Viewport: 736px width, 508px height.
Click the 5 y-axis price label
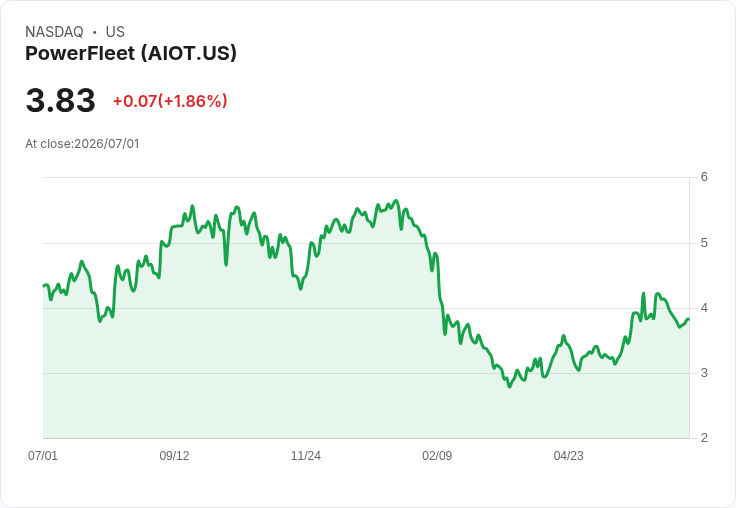(704, 243)
